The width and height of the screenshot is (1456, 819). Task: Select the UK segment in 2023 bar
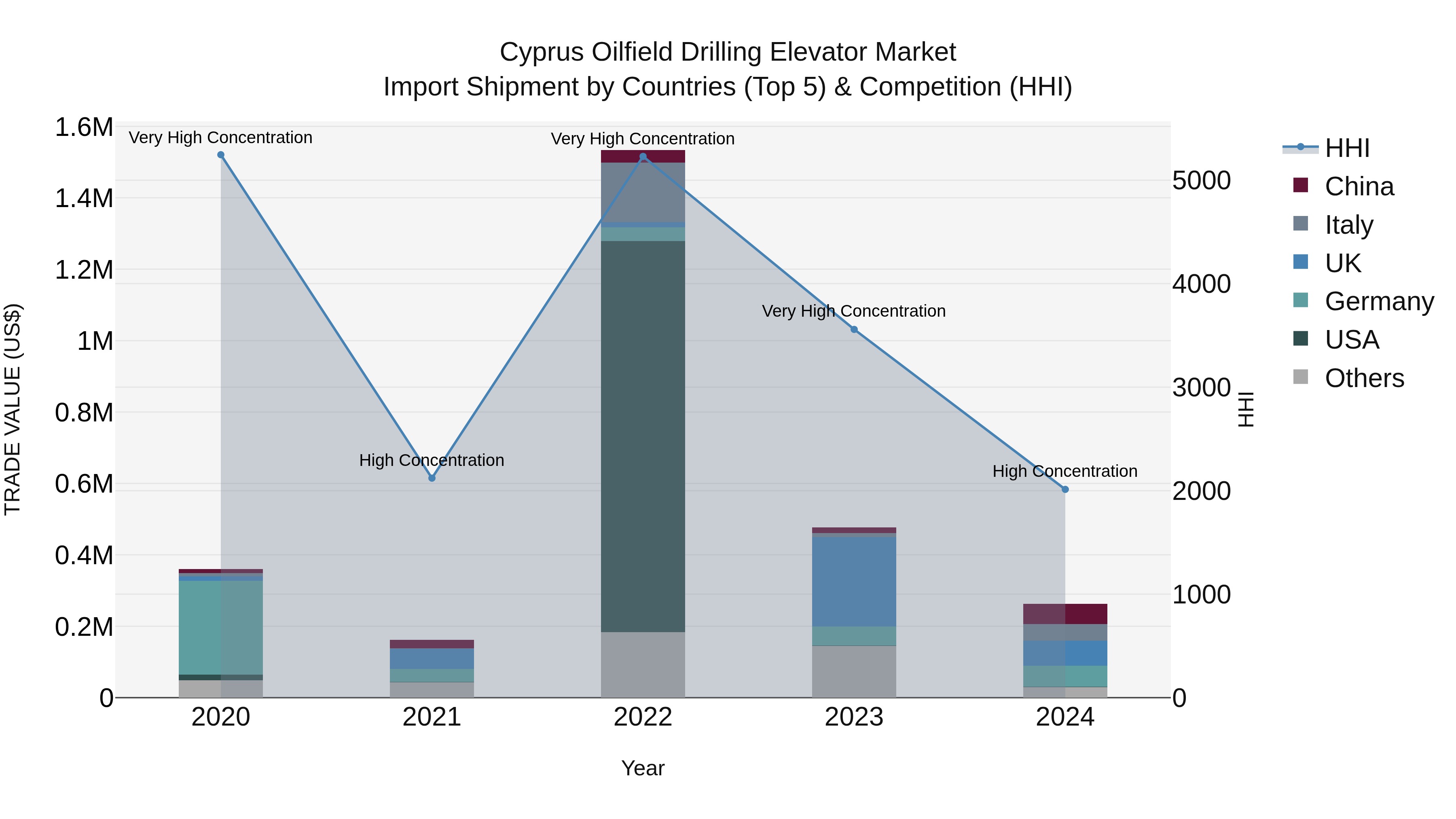tap(854, 582)
